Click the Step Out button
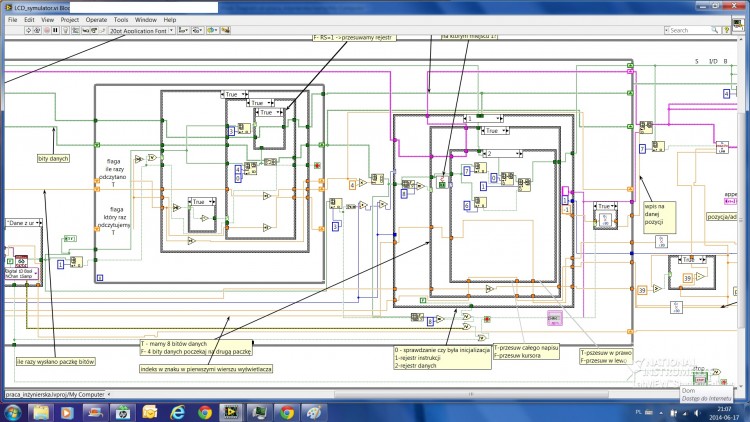The image size is (750, 422). [102, 30]
